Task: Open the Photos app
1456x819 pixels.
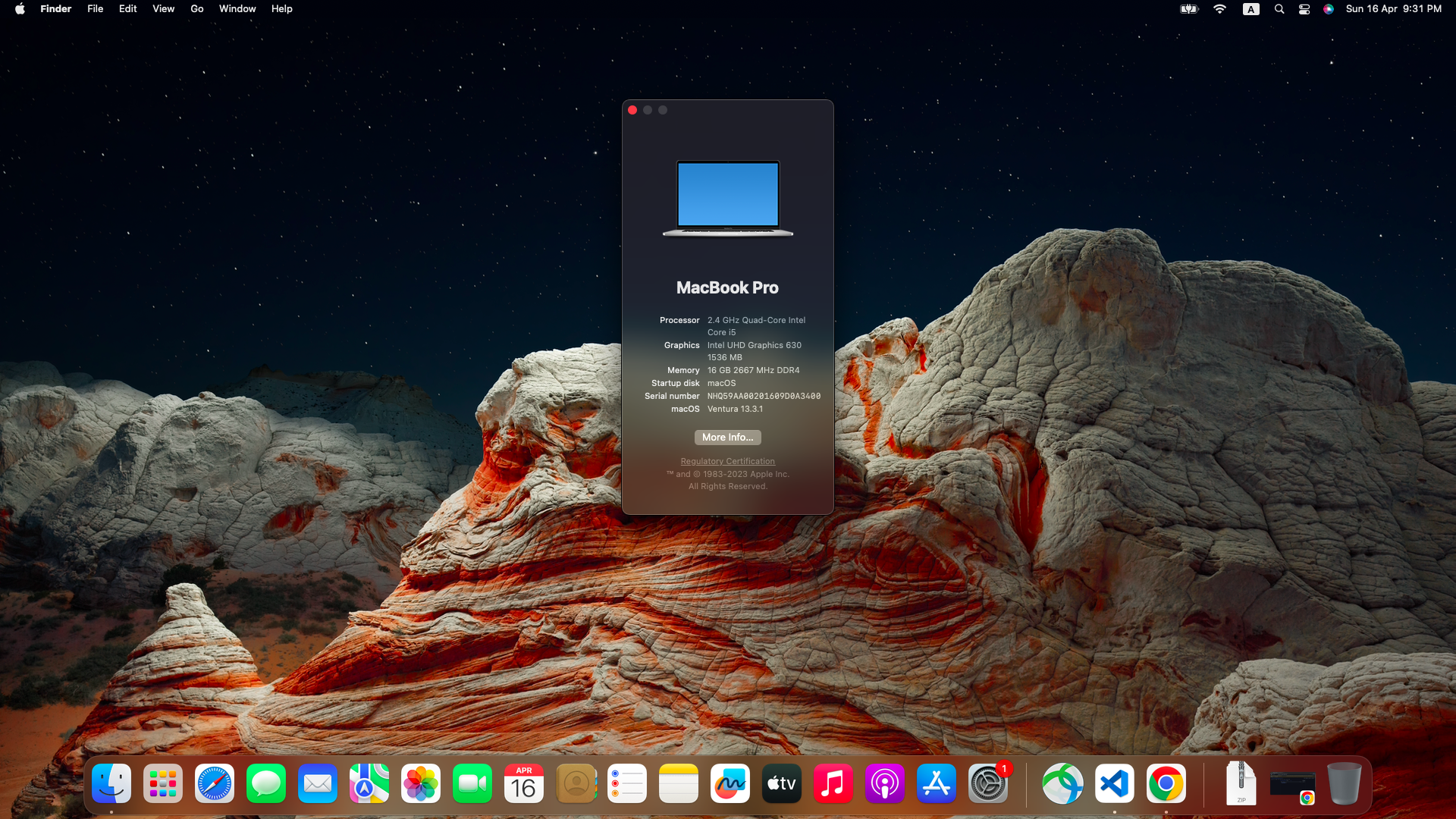Action: pos(421,783)
